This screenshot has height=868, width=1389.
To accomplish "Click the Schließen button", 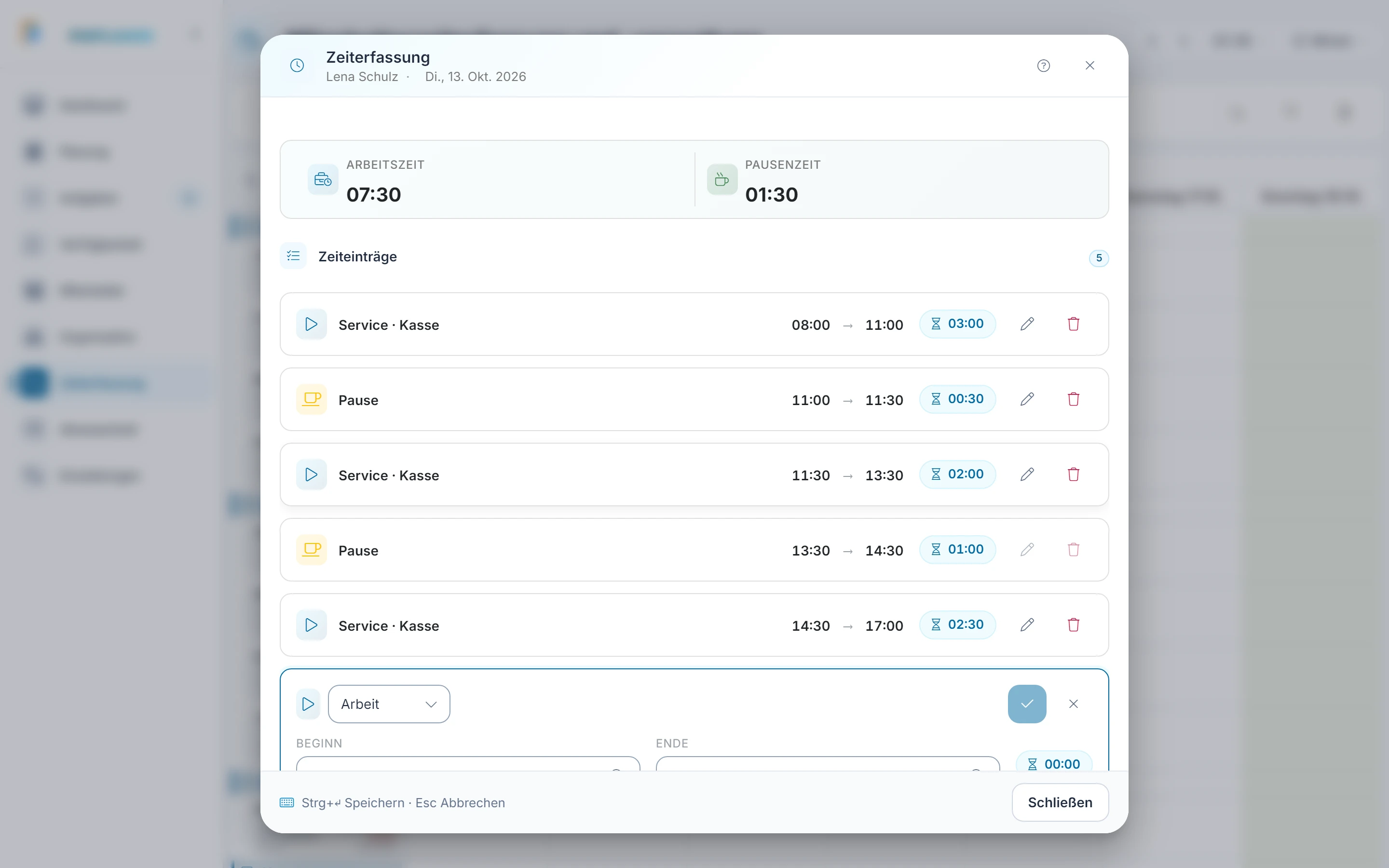I will (x=1060, y=802).
